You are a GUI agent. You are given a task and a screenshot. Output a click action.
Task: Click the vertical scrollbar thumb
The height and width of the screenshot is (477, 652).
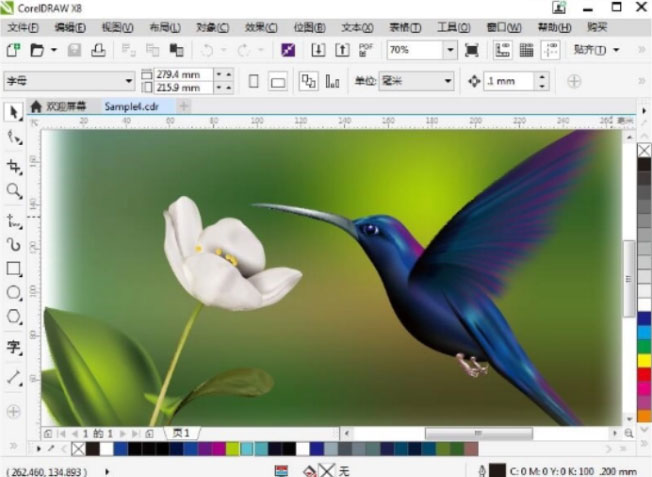coord(629,279)
